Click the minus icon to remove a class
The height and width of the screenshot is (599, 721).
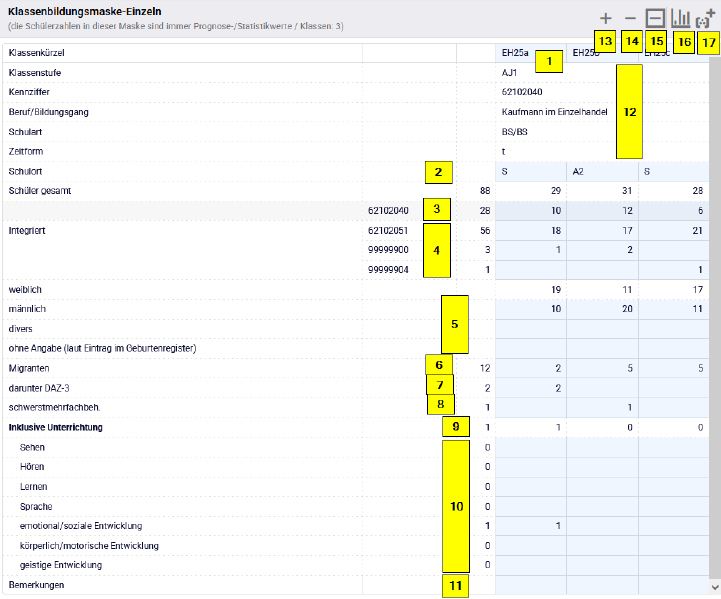[630, 18]
